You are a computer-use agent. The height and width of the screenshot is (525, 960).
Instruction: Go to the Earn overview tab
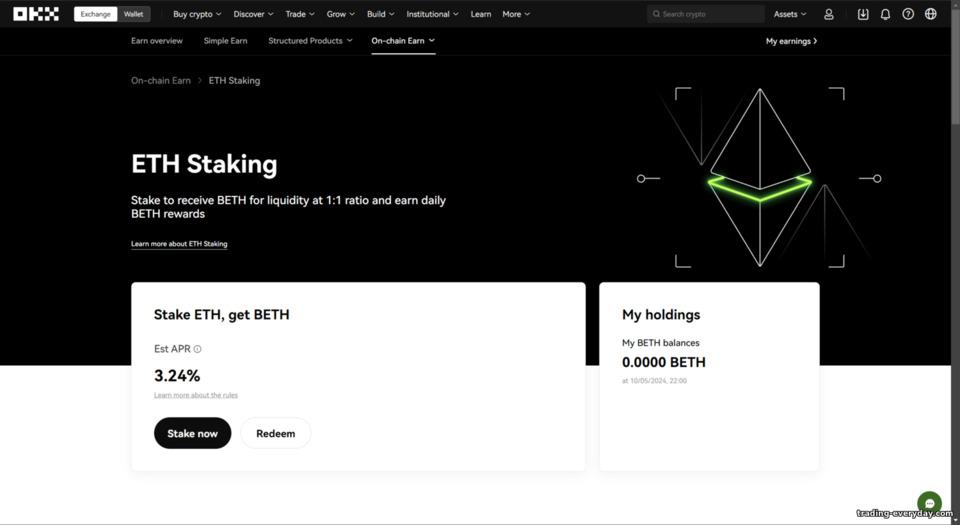[157, 41]
